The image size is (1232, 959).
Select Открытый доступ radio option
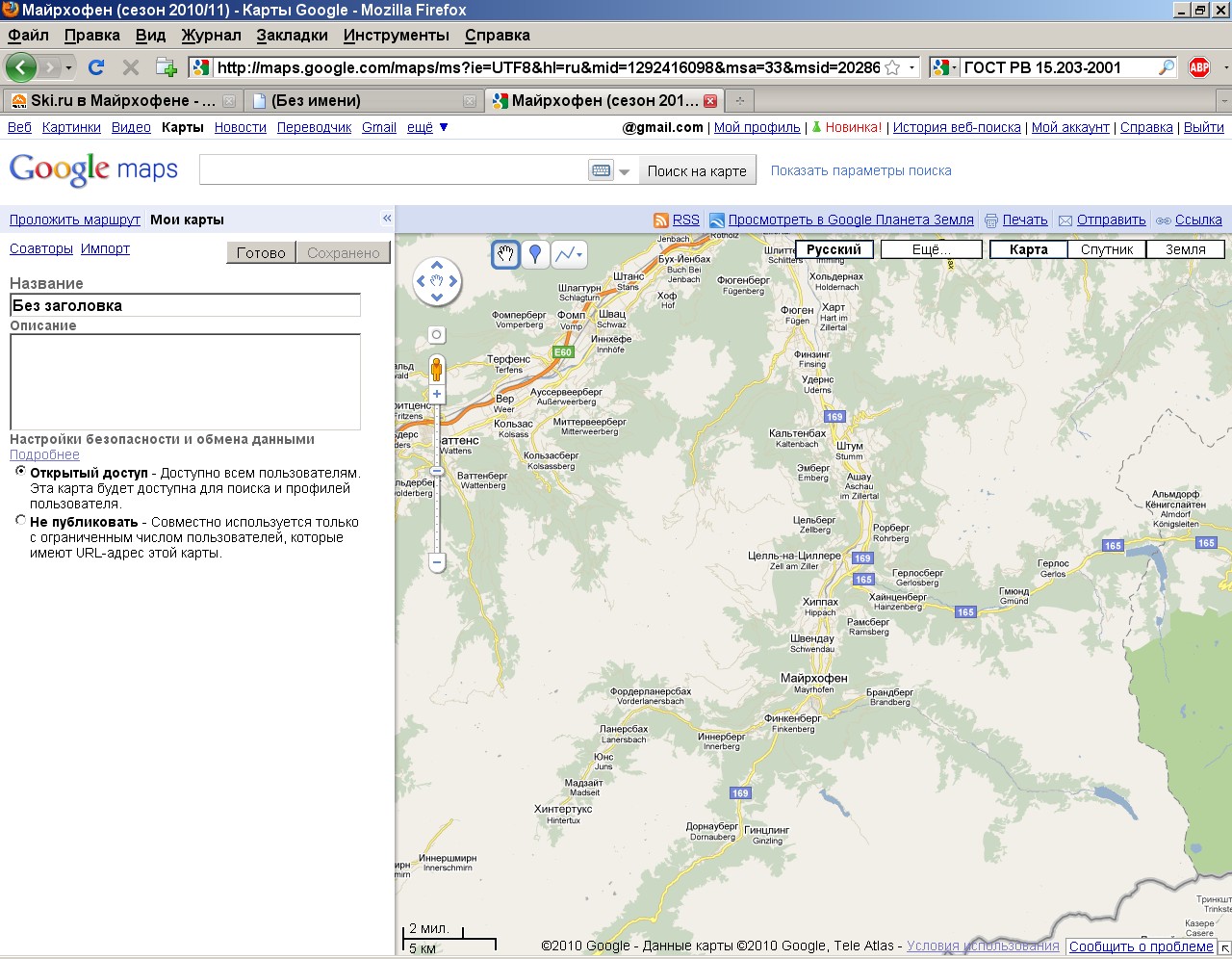[21, 472]
